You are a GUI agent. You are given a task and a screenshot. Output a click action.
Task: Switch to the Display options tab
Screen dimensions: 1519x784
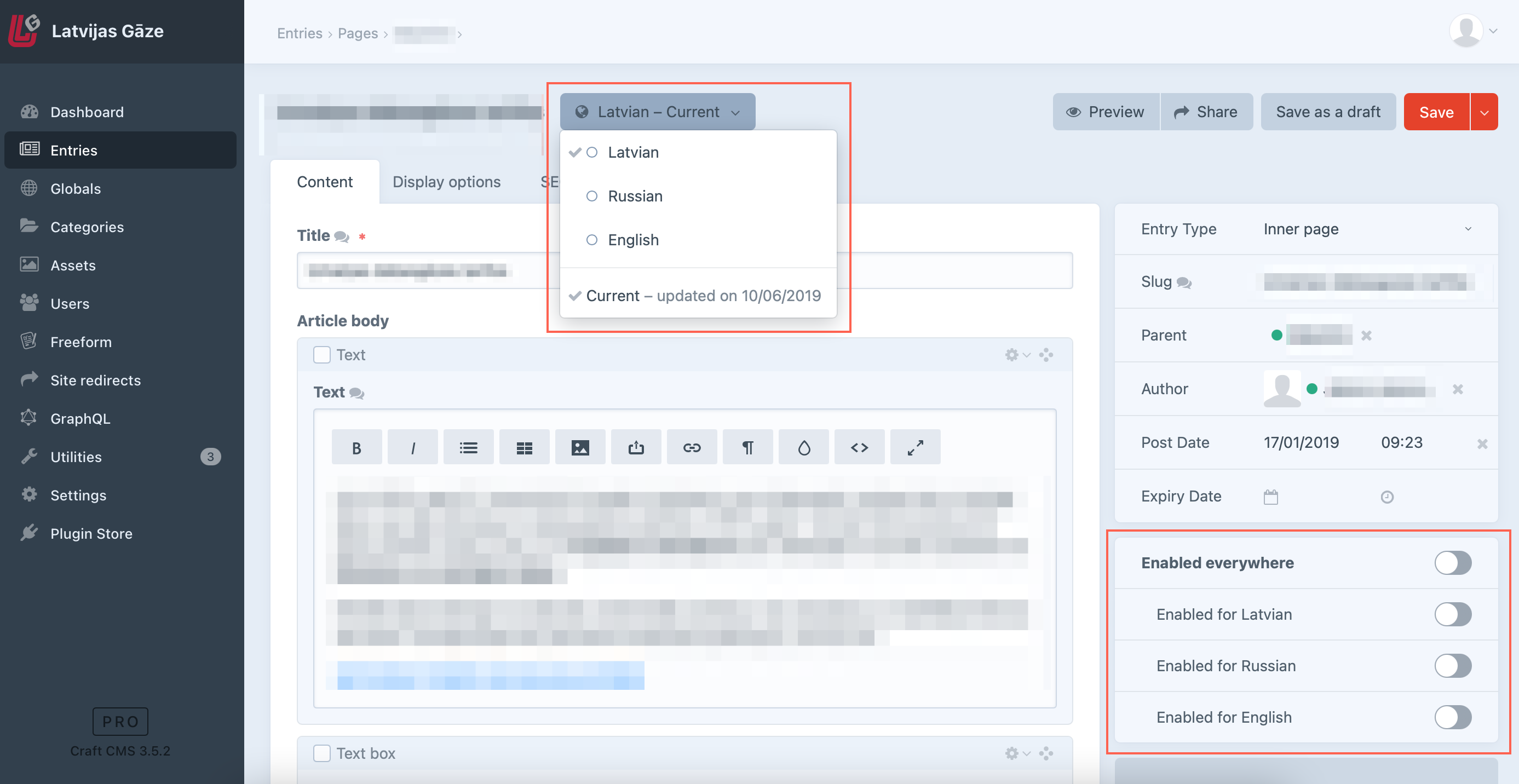click(446, 182)
